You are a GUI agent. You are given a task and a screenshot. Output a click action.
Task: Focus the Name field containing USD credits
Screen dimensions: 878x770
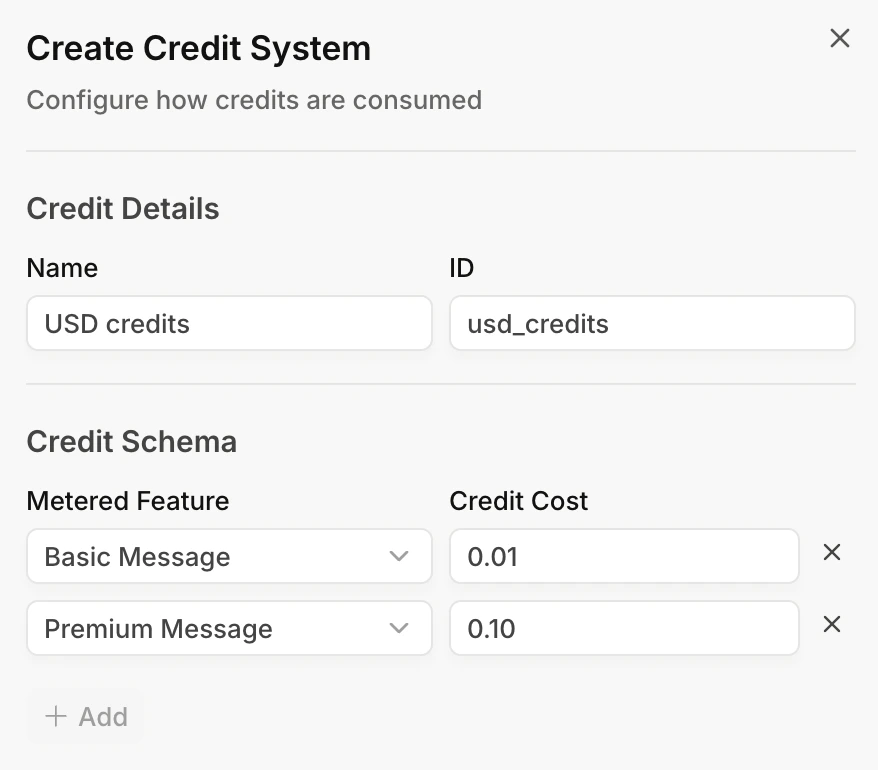[x=229, y=323]
